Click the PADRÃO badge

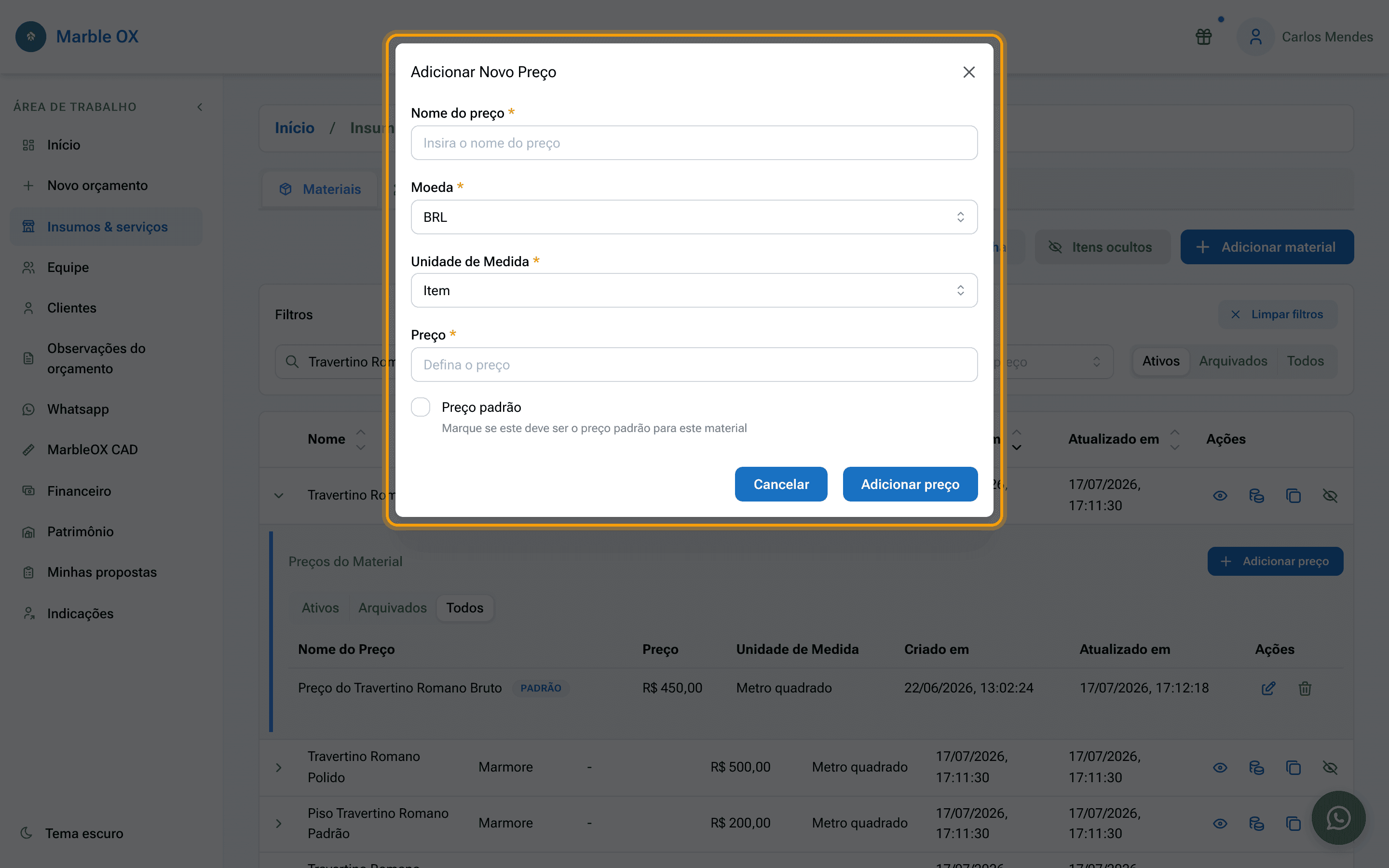pyautogui.click(x=541, y=688)
